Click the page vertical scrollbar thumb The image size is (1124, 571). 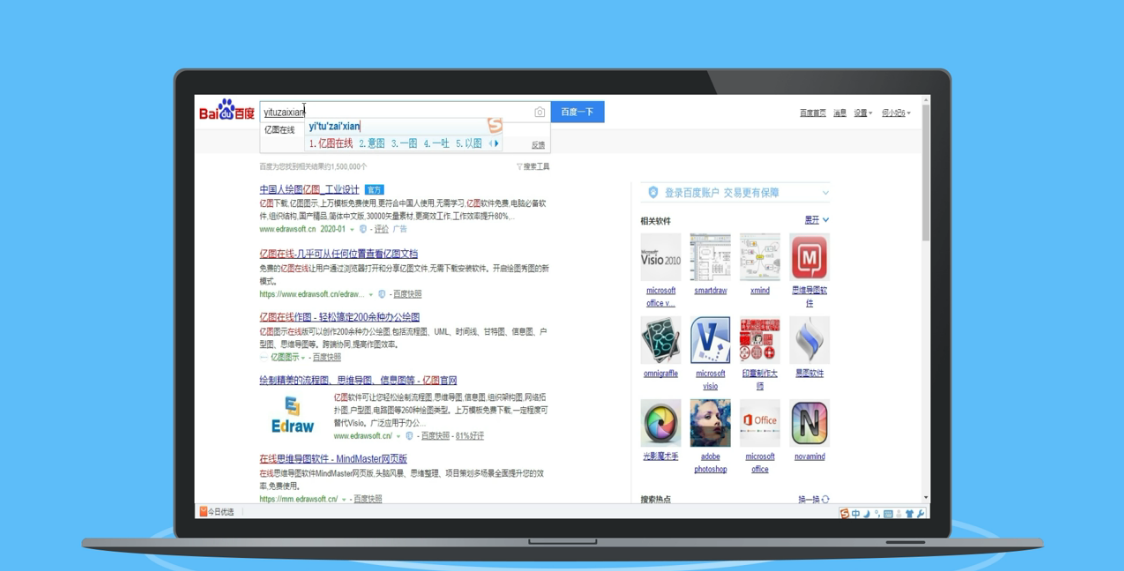925,172
